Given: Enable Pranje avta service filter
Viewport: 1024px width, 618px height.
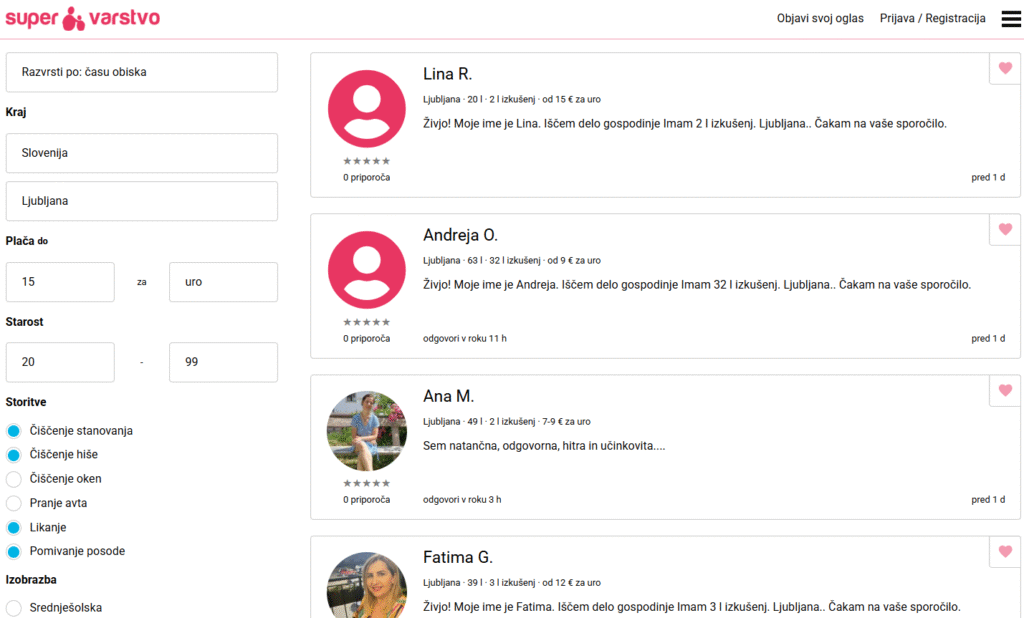Looking at the screenshot, I should 14,503.
